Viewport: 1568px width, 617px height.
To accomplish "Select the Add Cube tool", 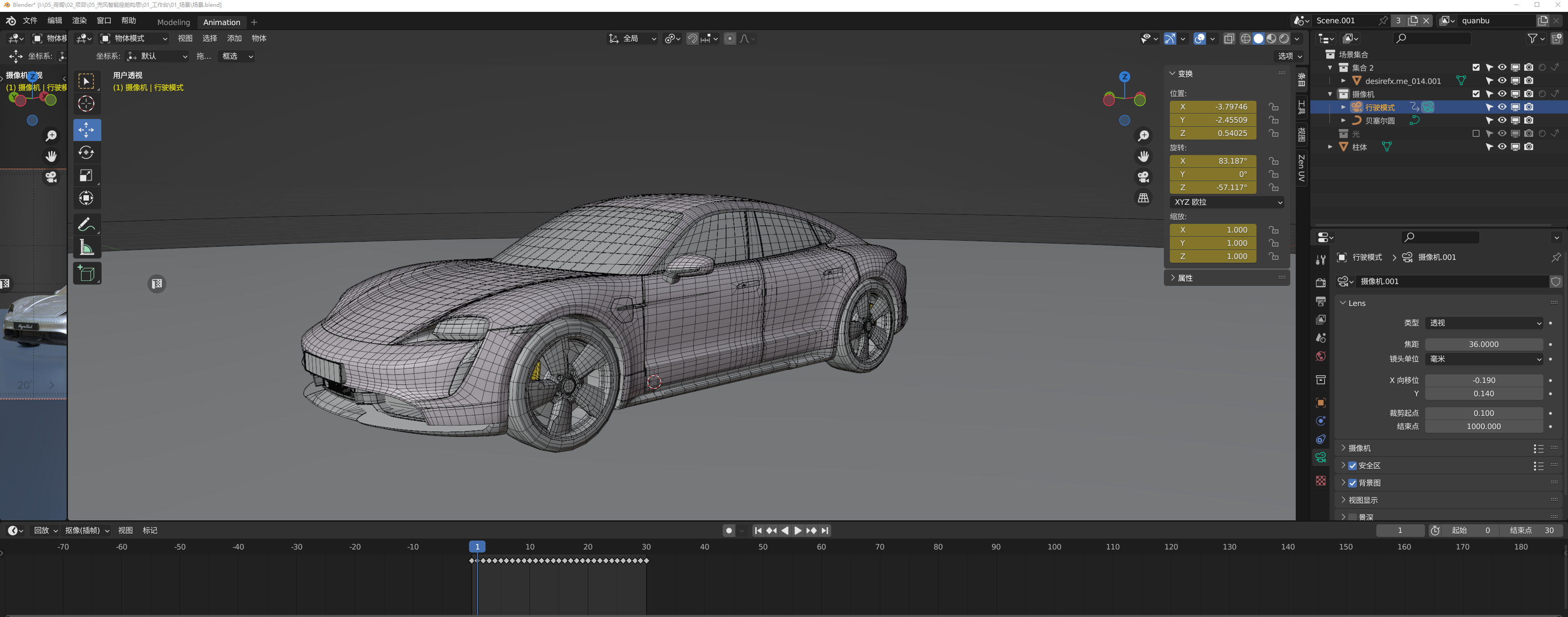I will click(x=87, y=273).
